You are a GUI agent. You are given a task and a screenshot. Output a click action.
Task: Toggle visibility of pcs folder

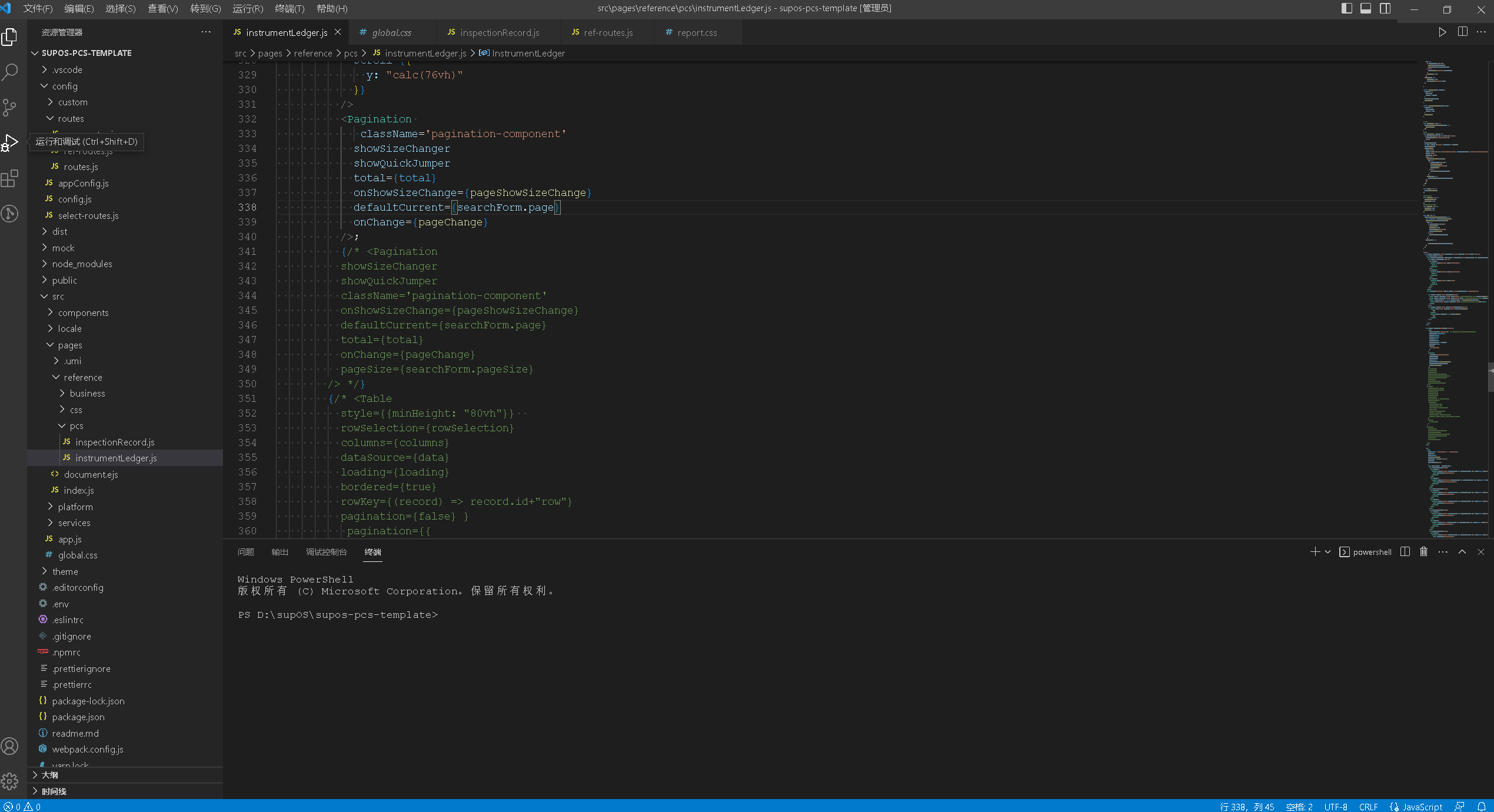[62, 426]
